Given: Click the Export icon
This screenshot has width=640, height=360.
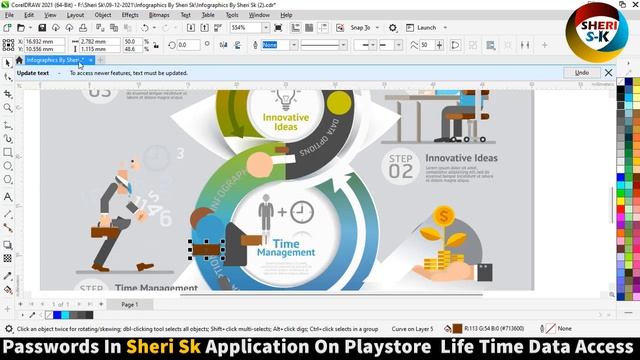Looking at the screenshot, I should 204,28.
